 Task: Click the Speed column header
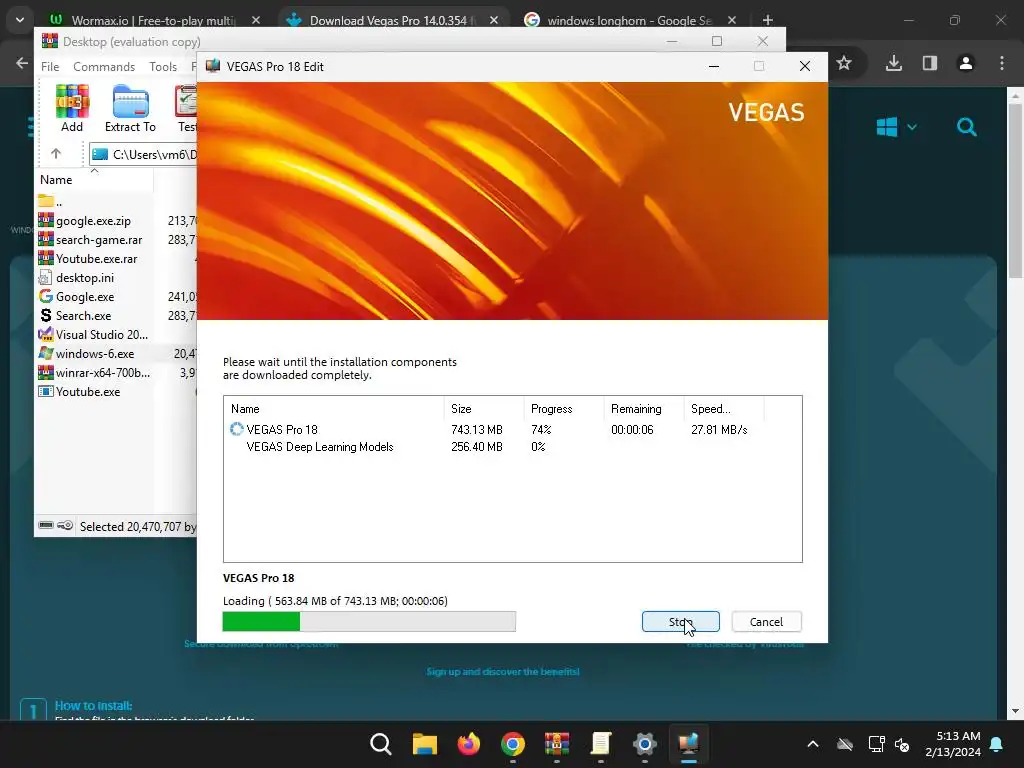(x=724, y=409)
